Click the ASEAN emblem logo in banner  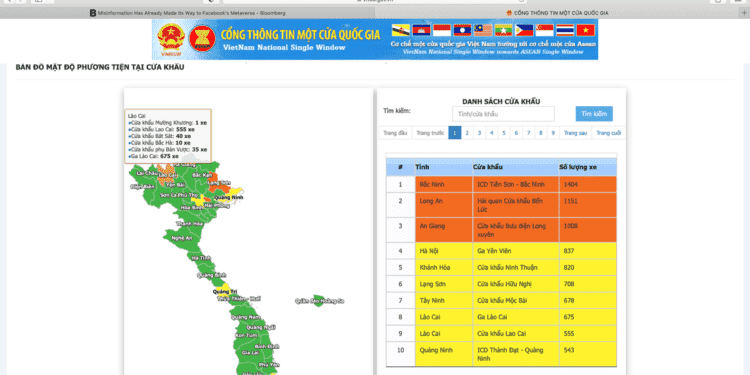click(202, 37)
